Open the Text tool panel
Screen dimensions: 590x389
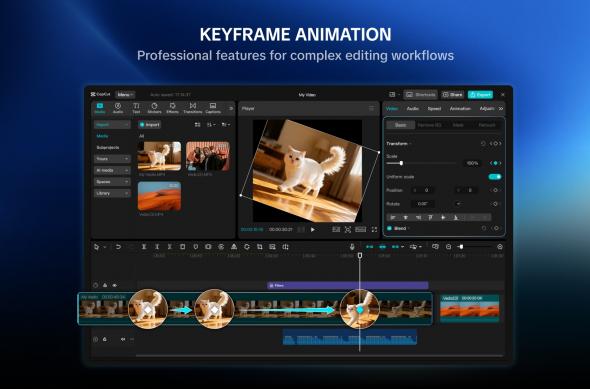136,108
